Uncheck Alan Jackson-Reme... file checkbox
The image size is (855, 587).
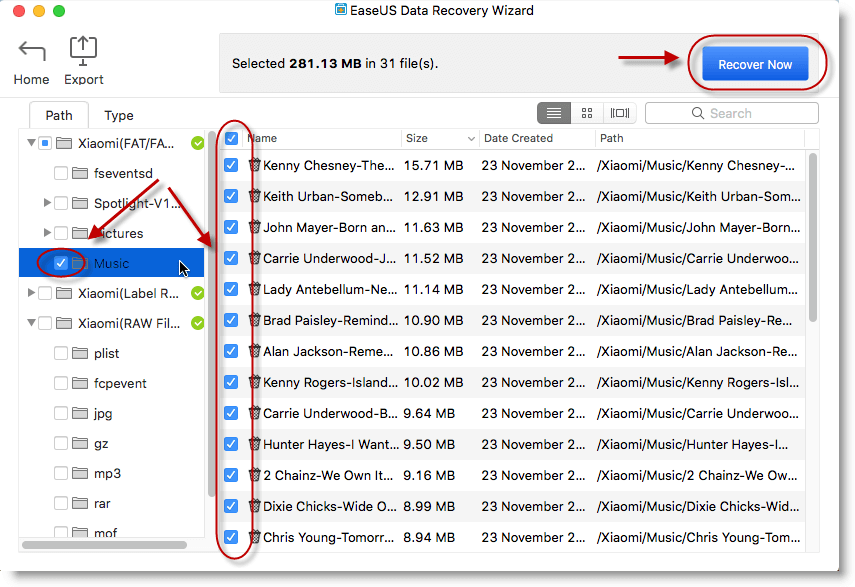click(231, 351)
